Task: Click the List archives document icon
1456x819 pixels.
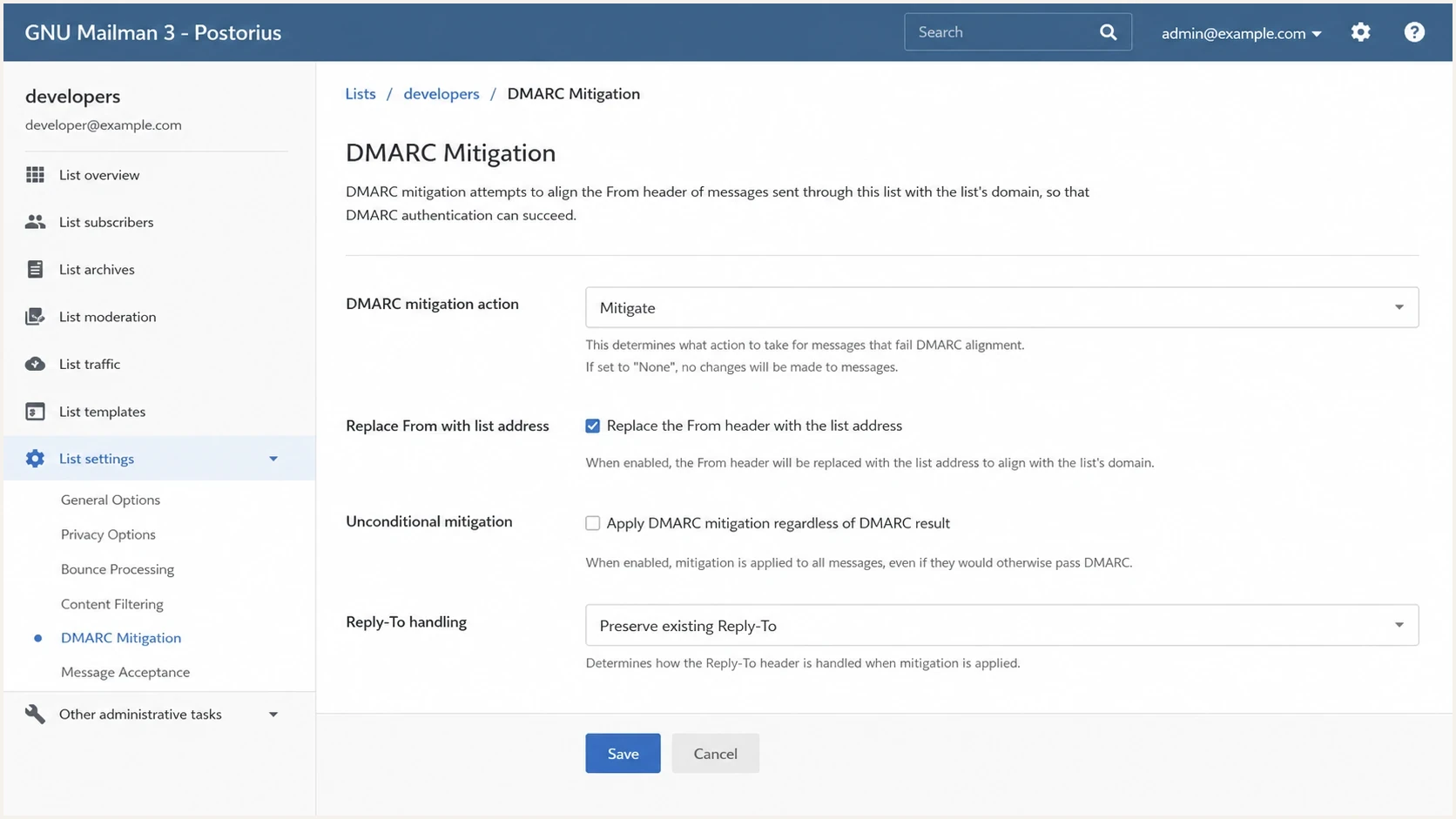Action: [35, 269]
